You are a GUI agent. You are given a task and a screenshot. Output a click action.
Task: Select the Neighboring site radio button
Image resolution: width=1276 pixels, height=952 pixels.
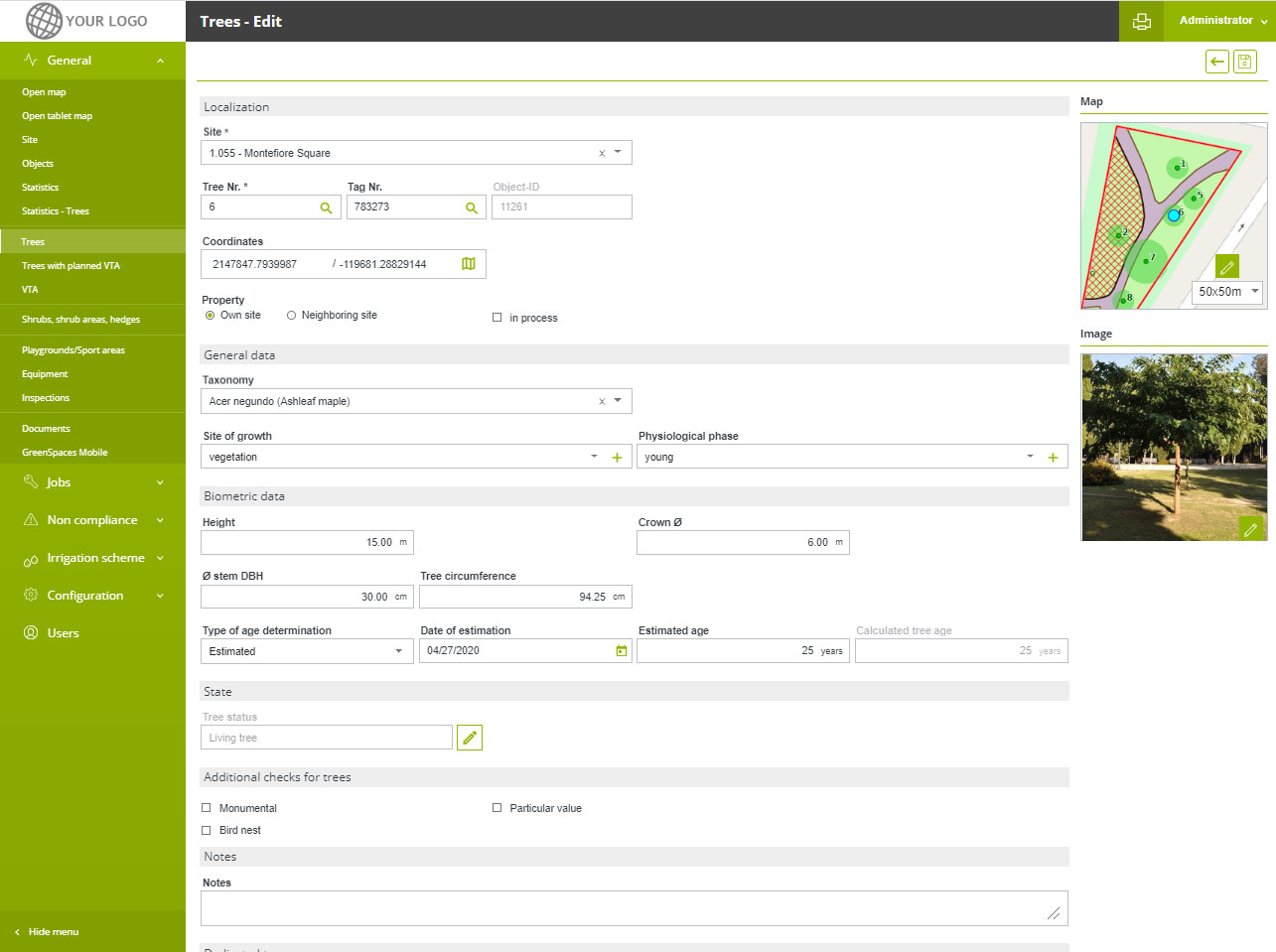click(291, 316)
